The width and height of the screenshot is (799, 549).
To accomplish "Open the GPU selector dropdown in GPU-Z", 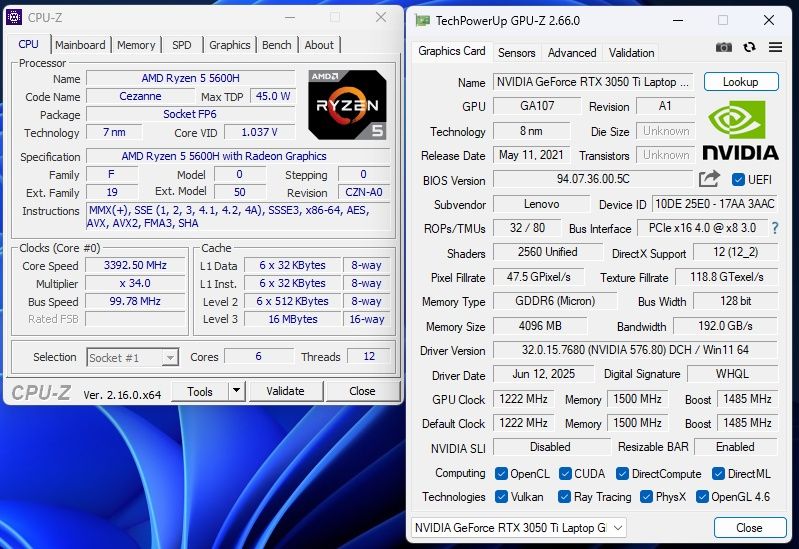I will [518, 528].
